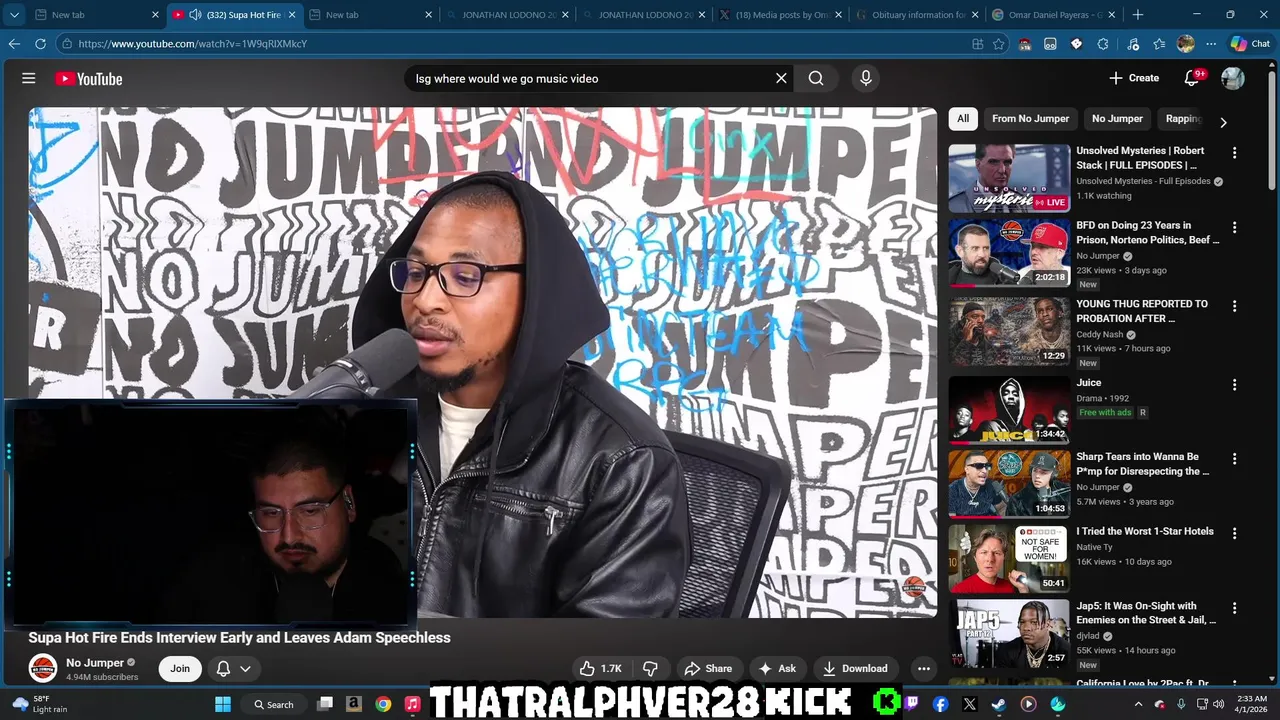Dislike the Supa Hot Fire video
Screen dimensions: 1280x720
650,668
